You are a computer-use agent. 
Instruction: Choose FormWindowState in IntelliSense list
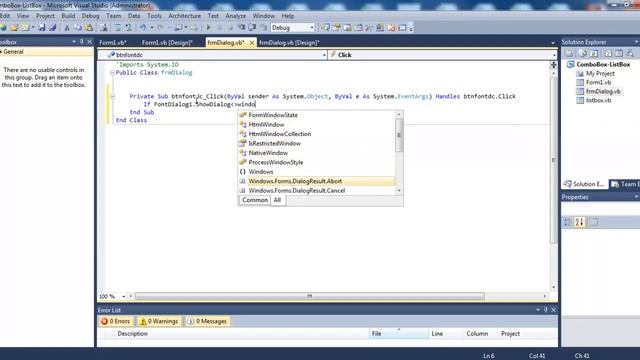(x=317, y=115)
